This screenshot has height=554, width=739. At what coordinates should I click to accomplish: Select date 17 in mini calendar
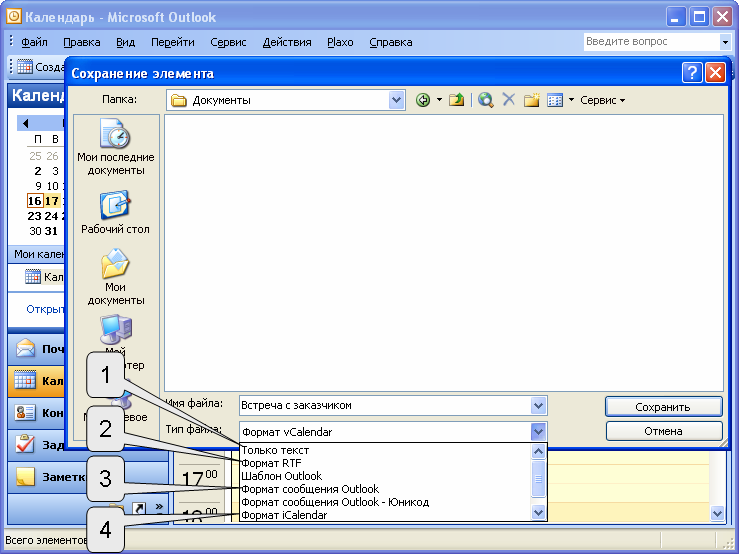point(51,201)
